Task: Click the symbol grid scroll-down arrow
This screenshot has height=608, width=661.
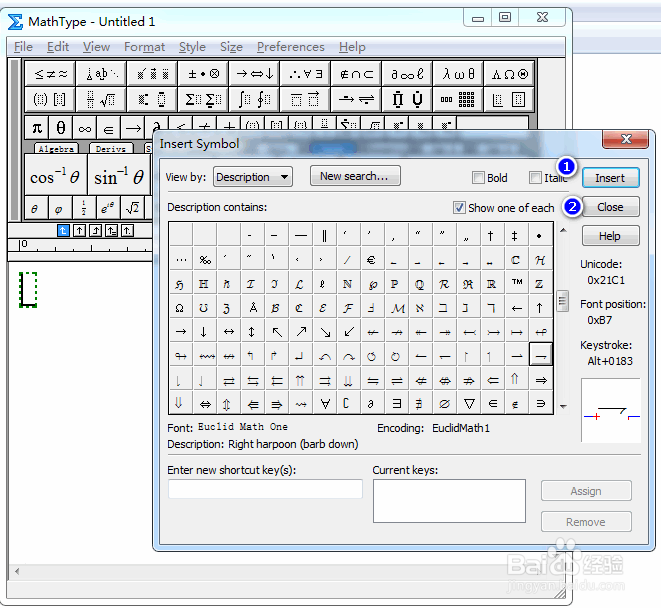Action: point(563,406)
